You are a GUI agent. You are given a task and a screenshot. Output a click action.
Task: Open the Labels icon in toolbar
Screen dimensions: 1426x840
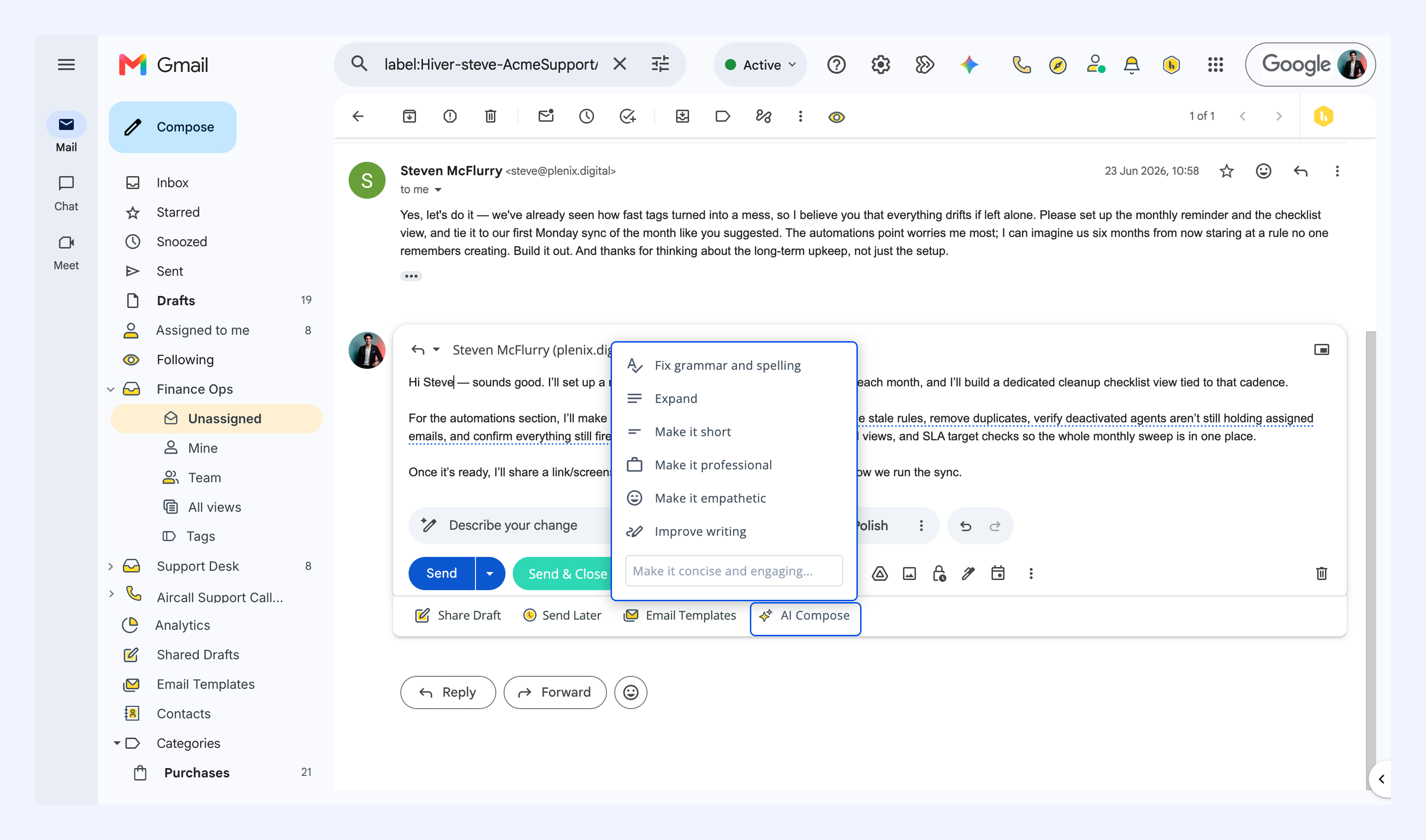pos(723,116)
